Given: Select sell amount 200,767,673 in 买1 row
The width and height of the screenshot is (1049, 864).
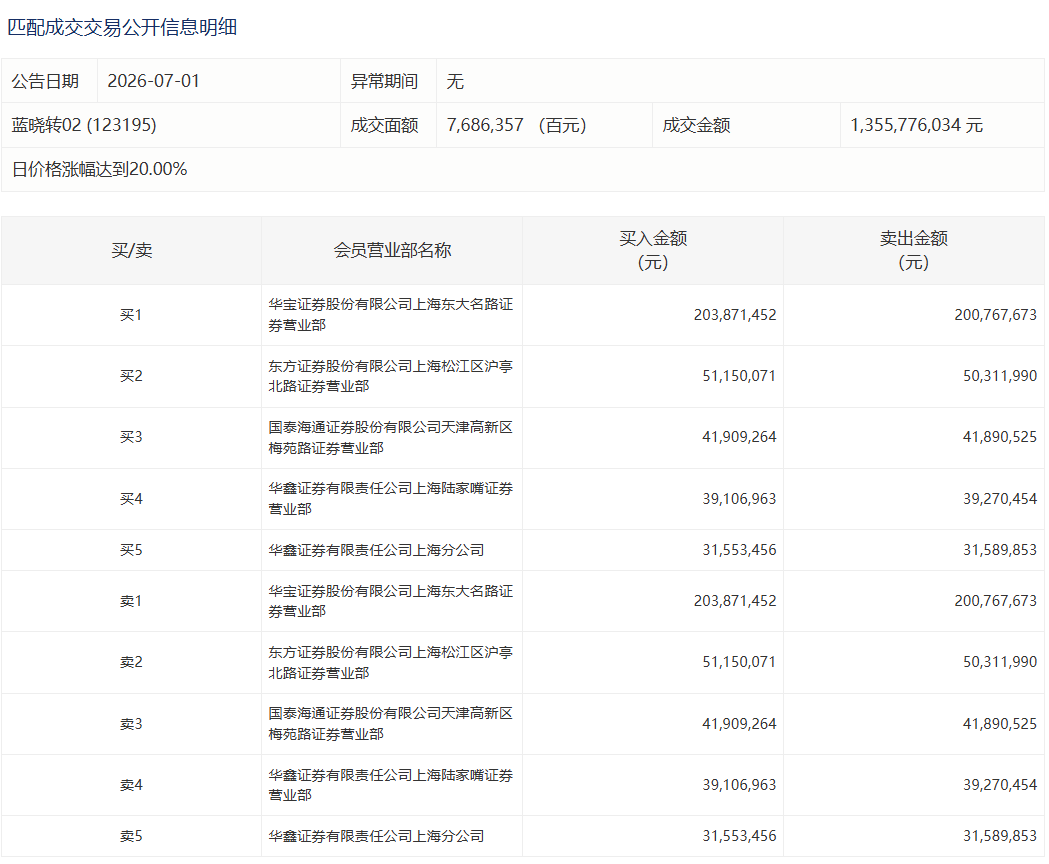Looking at the screenshot, I should point(995,315).
